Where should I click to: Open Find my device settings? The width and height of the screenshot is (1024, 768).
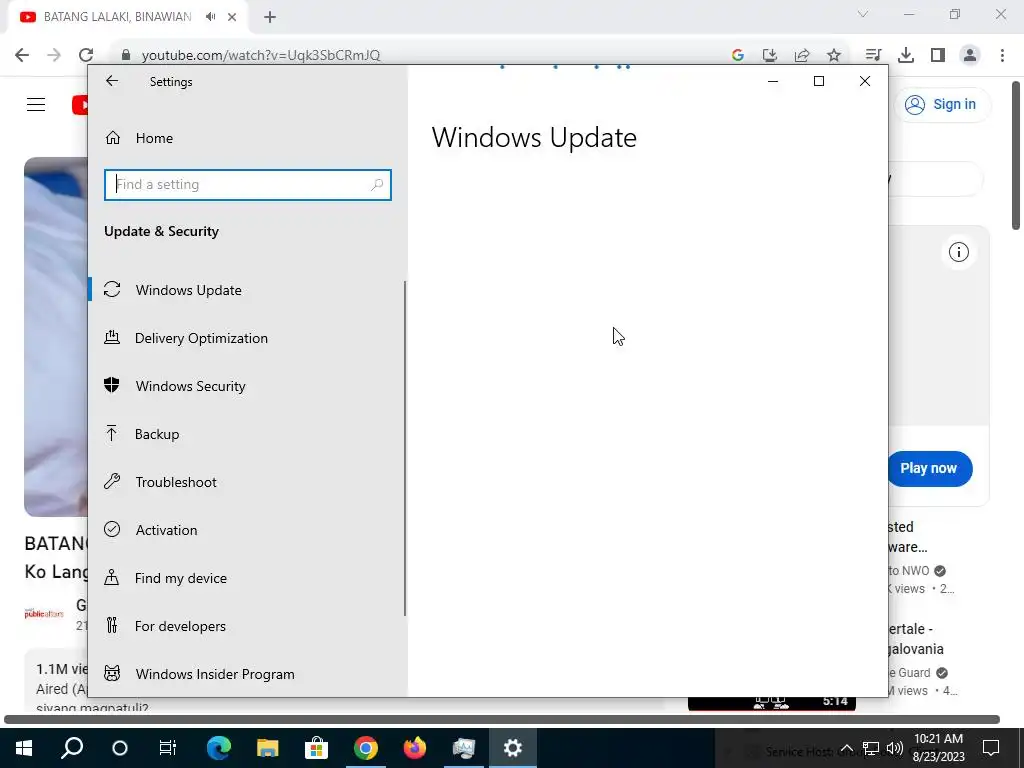(x=248, y=578)
